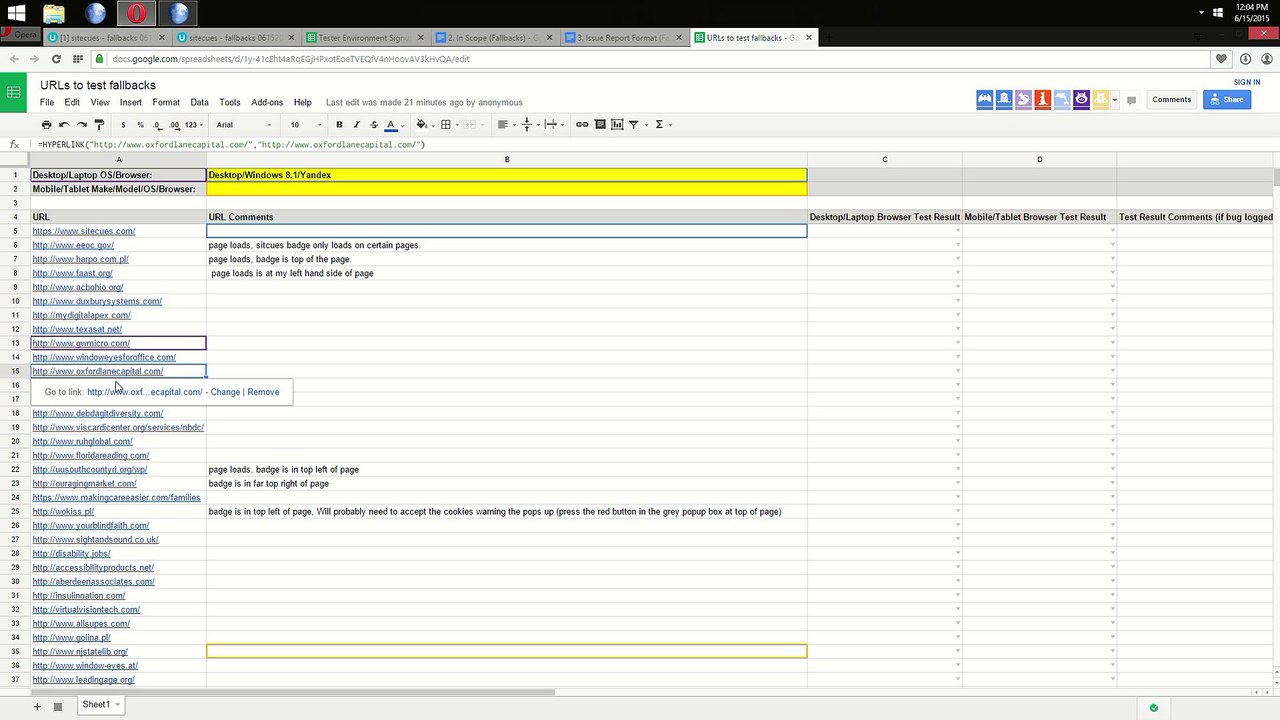This screenshot has width=1280, height=720.
Task: Open horizontal align options
Action: (505, 125)
